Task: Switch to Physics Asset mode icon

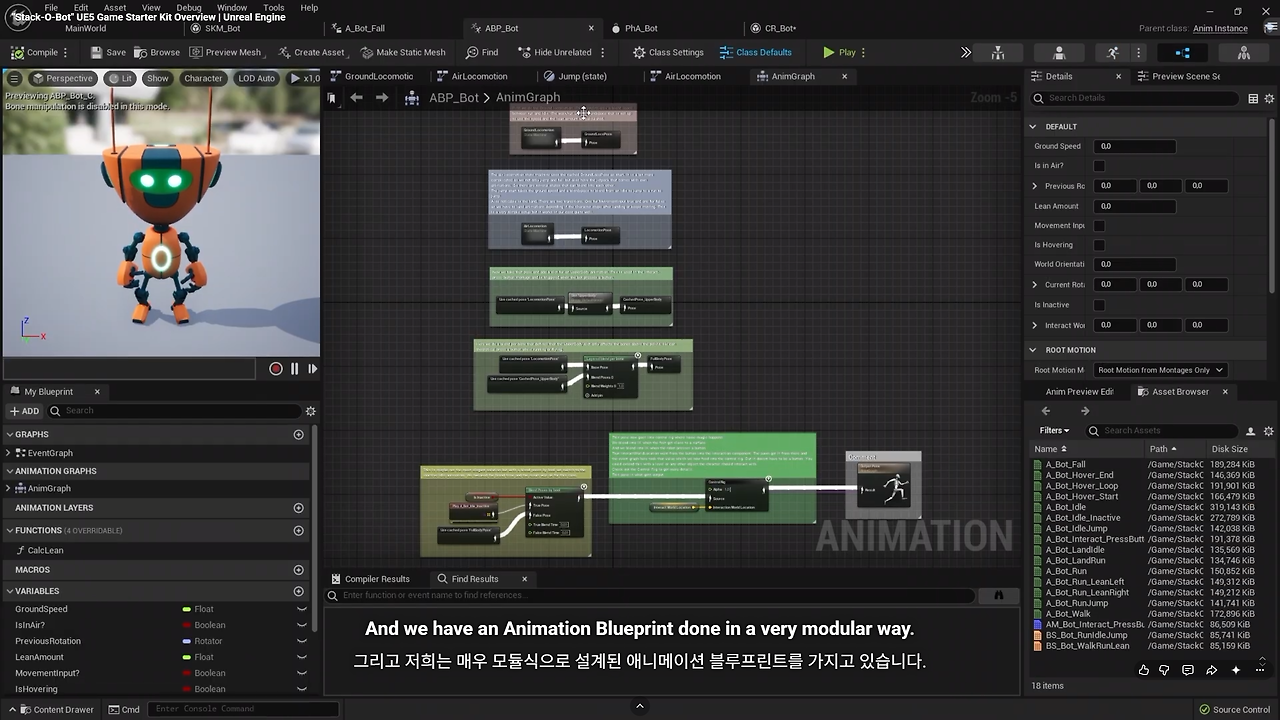Action: coord(1244,52)
